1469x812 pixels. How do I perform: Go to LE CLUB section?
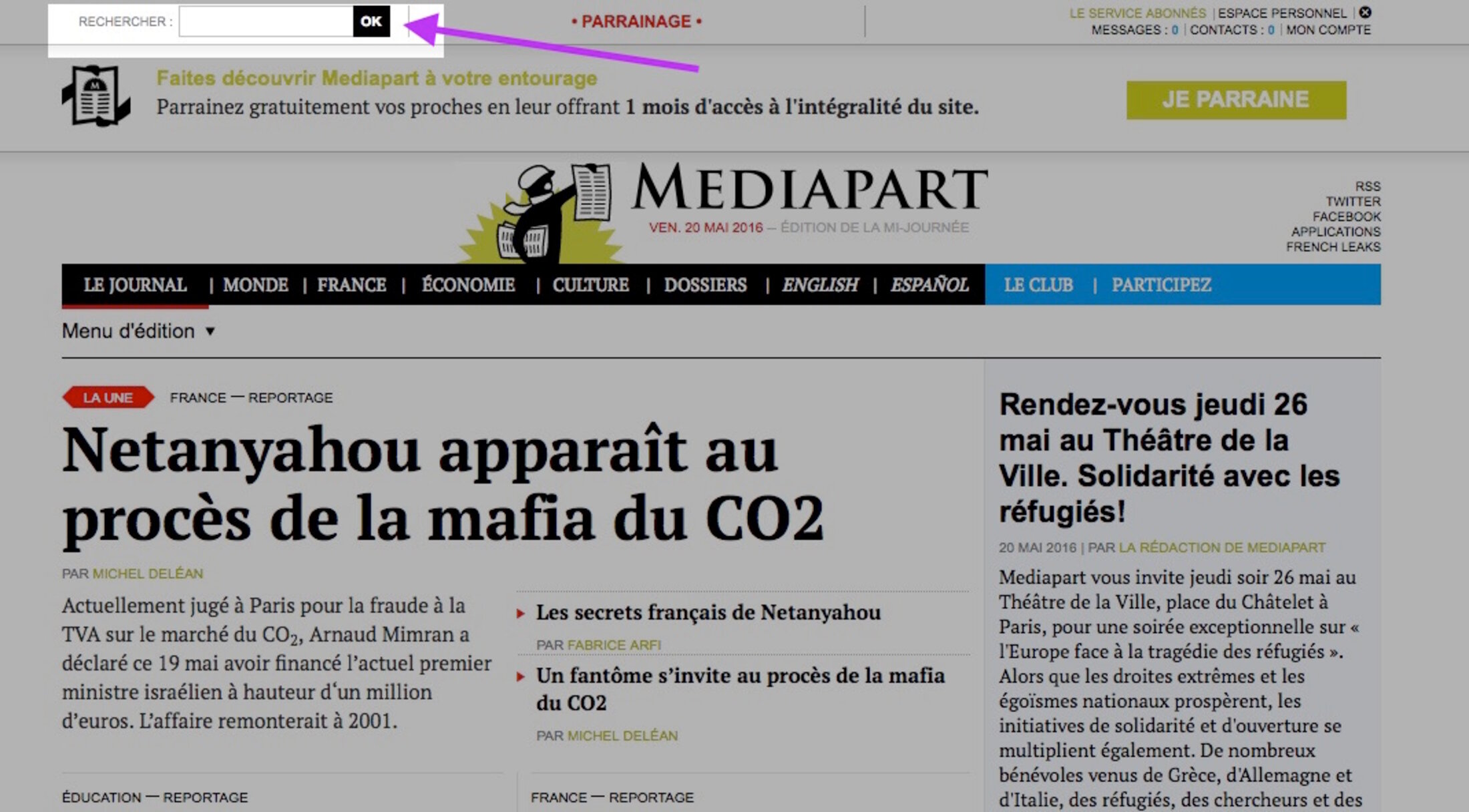point(1038,285)
